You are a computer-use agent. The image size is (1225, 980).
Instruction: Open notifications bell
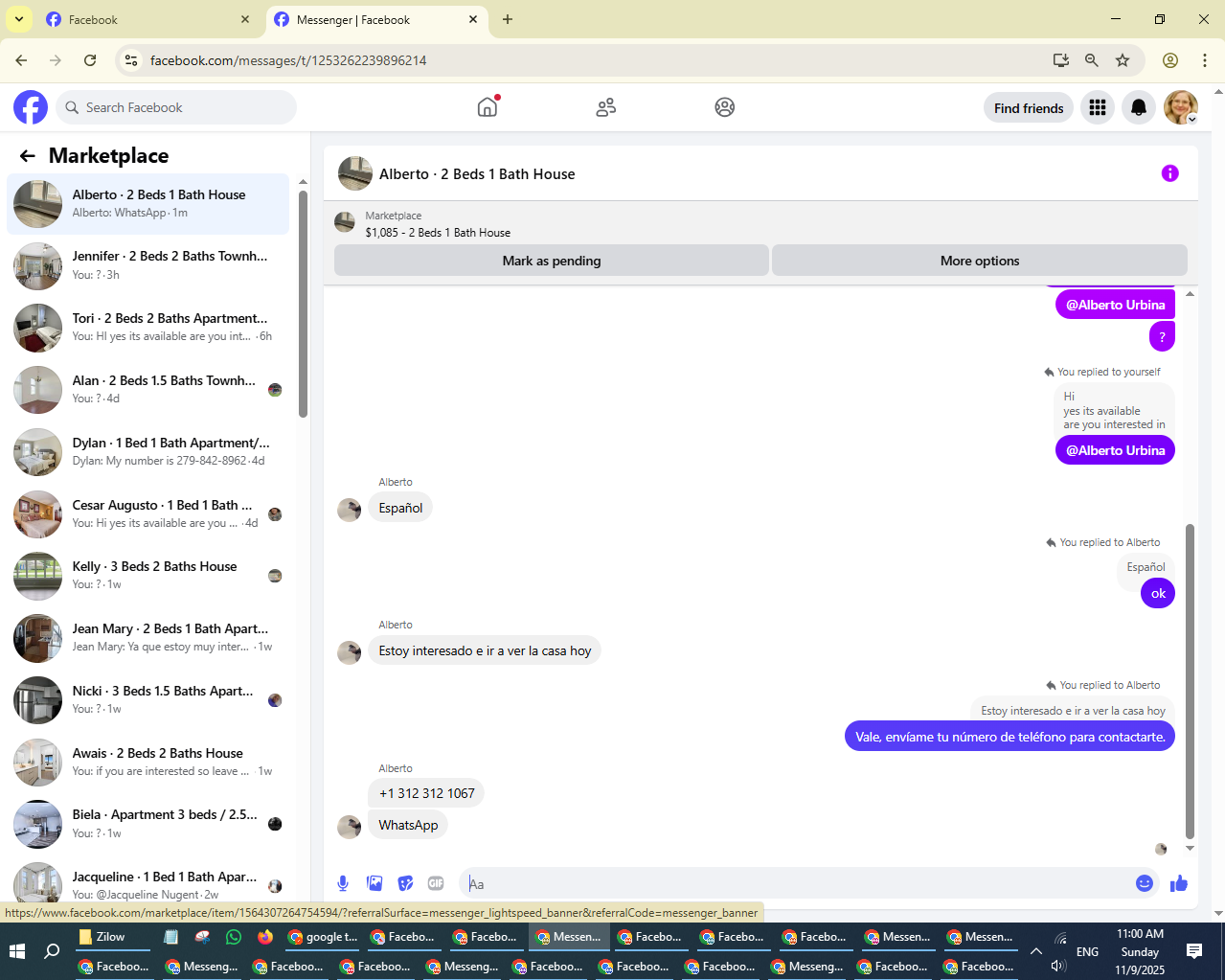[x=1139, y=107]
